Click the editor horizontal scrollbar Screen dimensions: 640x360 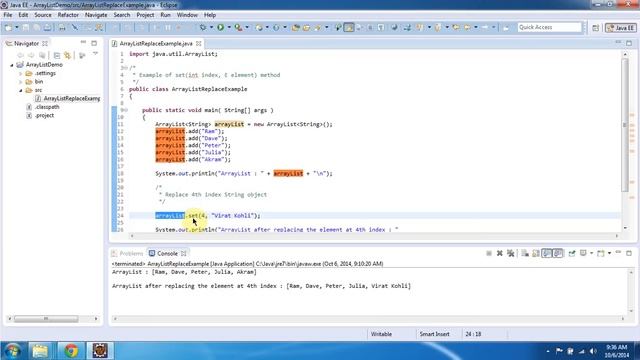[x=374, y=236]
